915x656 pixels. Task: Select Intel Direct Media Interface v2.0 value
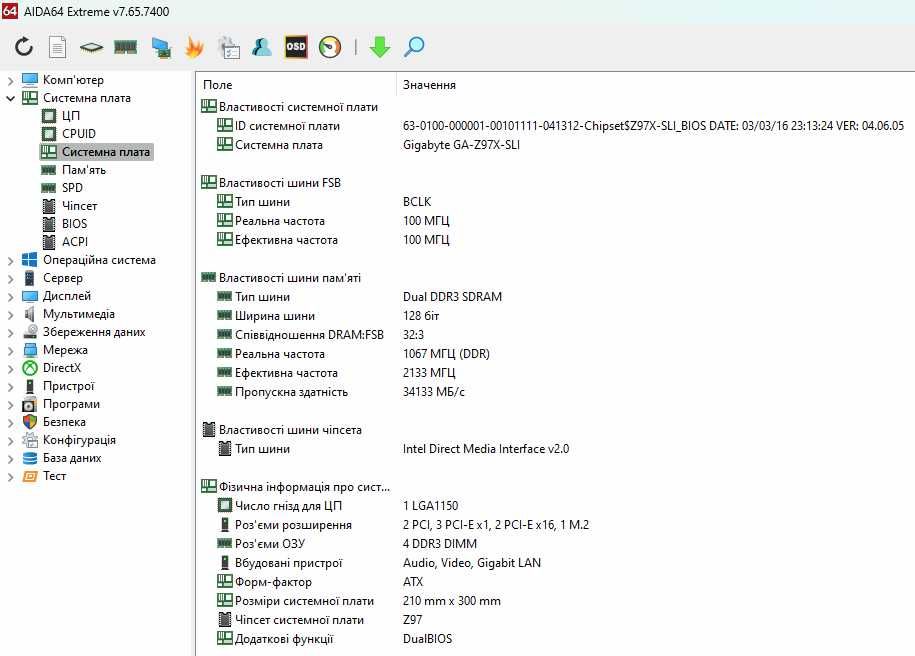pos(486,449)
